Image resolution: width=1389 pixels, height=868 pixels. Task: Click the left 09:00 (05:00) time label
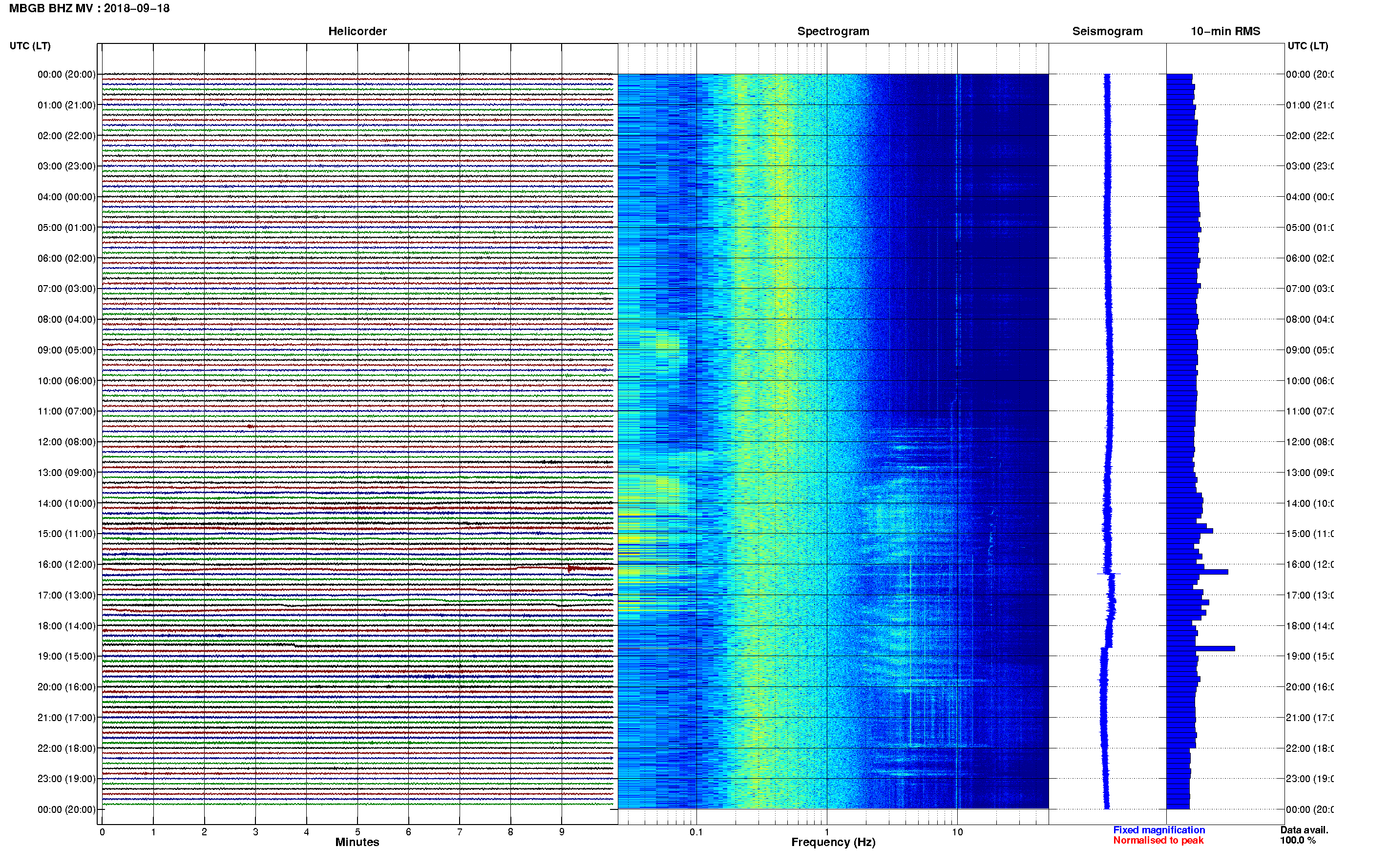point(66,350)
